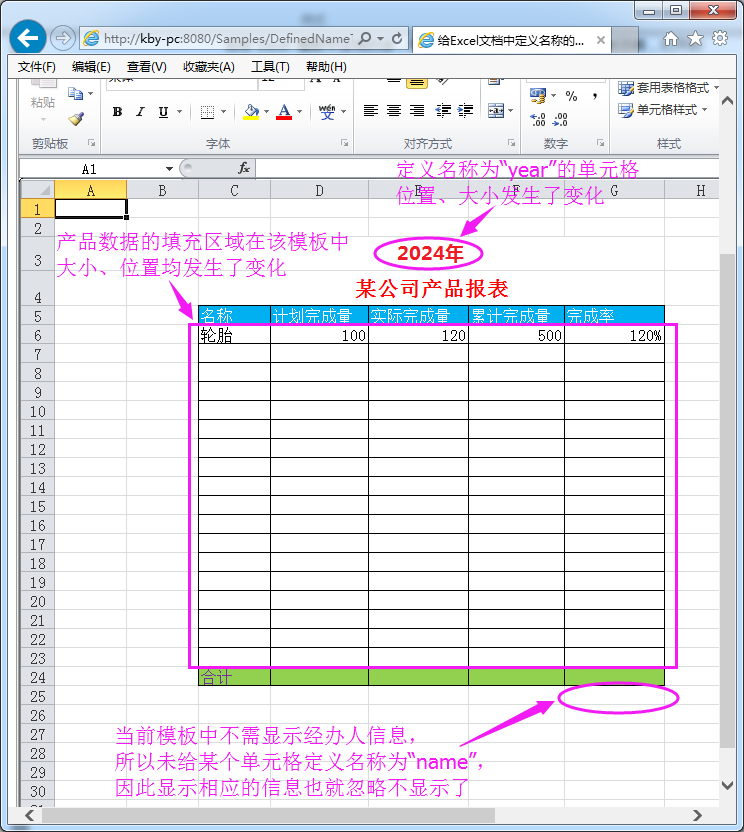The width and height of the screenshot is (744, 832).
Task: Click the percent style button
Action: 571,96
